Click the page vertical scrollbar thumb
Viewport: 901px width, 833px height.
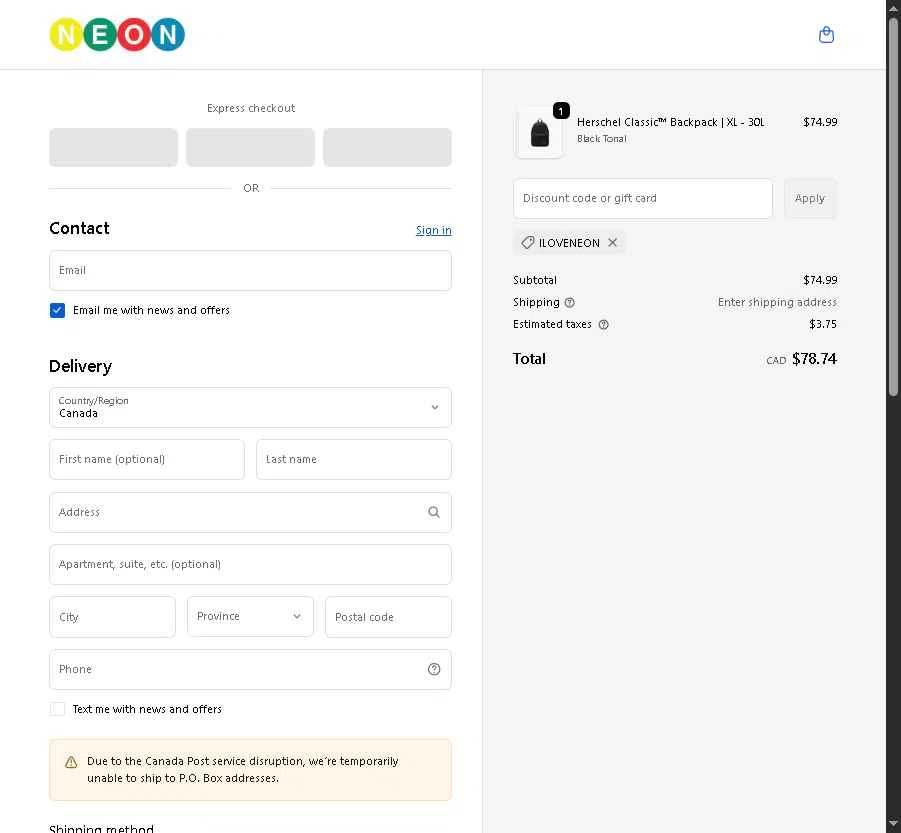[893, 207]
